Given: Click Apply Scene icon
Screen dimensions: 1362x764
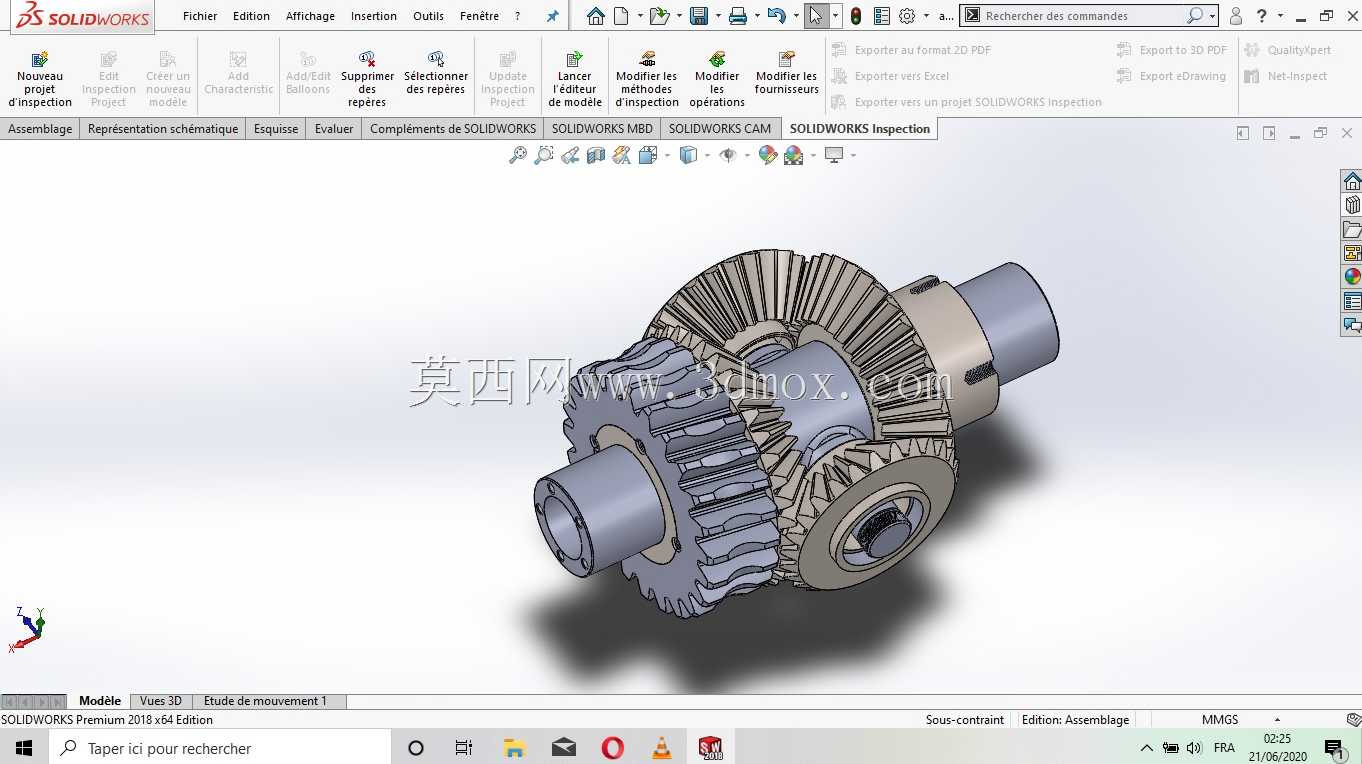Looking at the screenshot, I should pyautogui.click(x=794, y=155).
